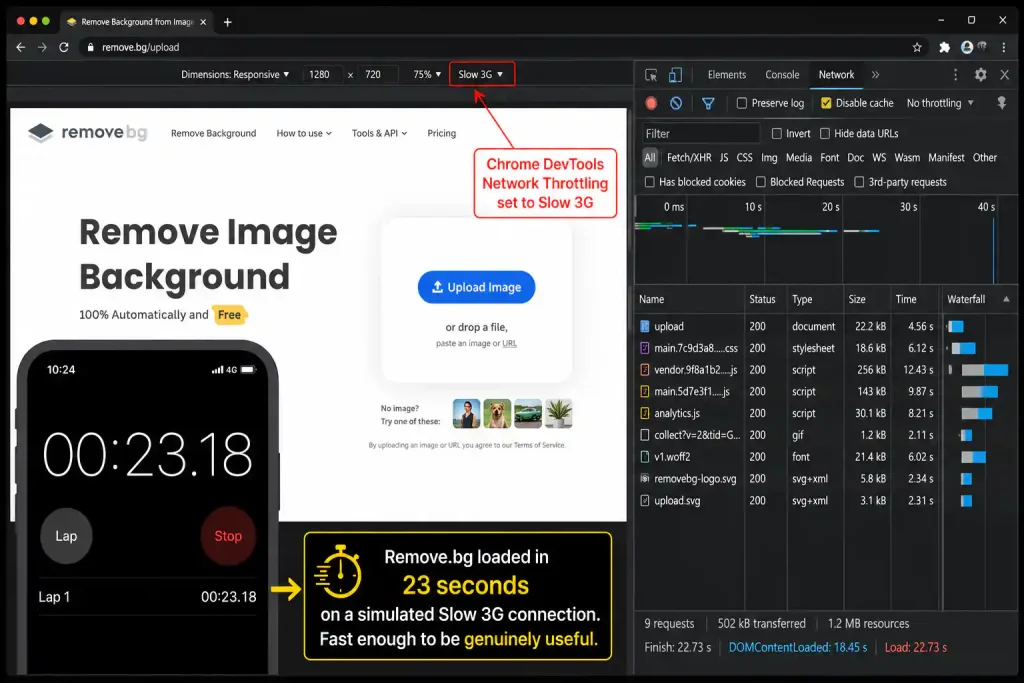
Task: Select the analytics.js request row
Action: coord(825,413)
